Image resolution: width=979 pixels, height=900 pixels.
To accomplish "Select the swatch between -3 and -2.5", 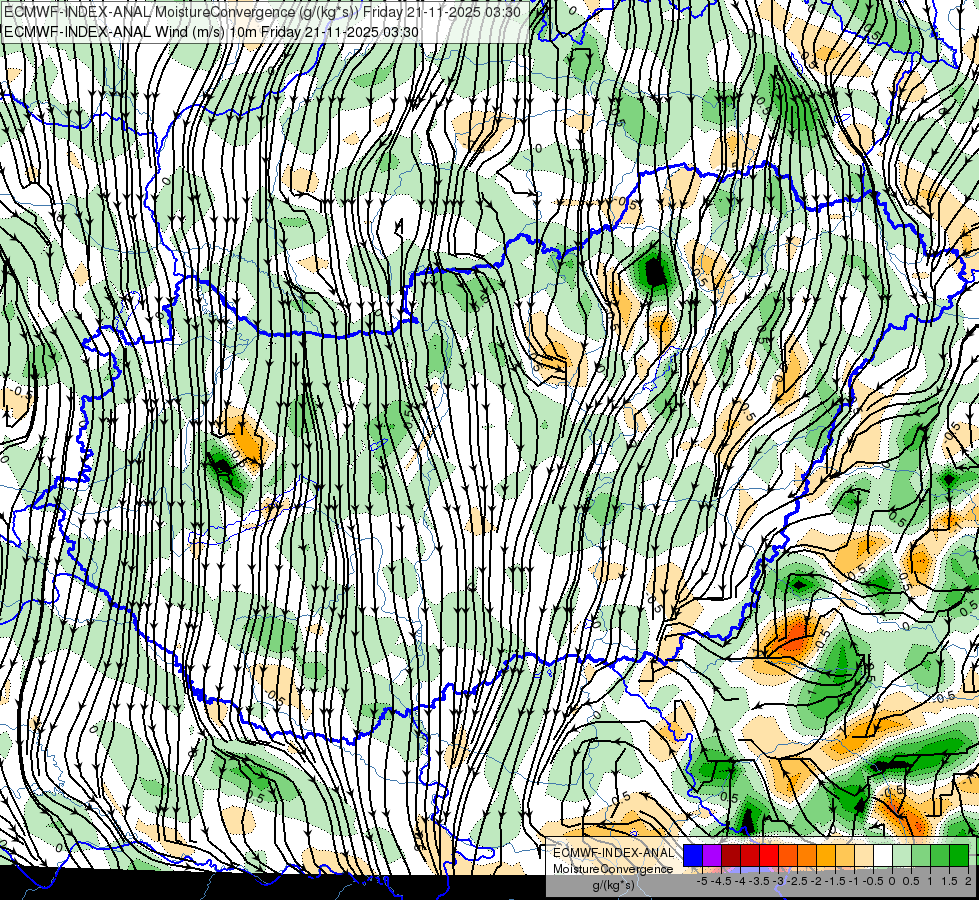I will click(x=788, y=856).
